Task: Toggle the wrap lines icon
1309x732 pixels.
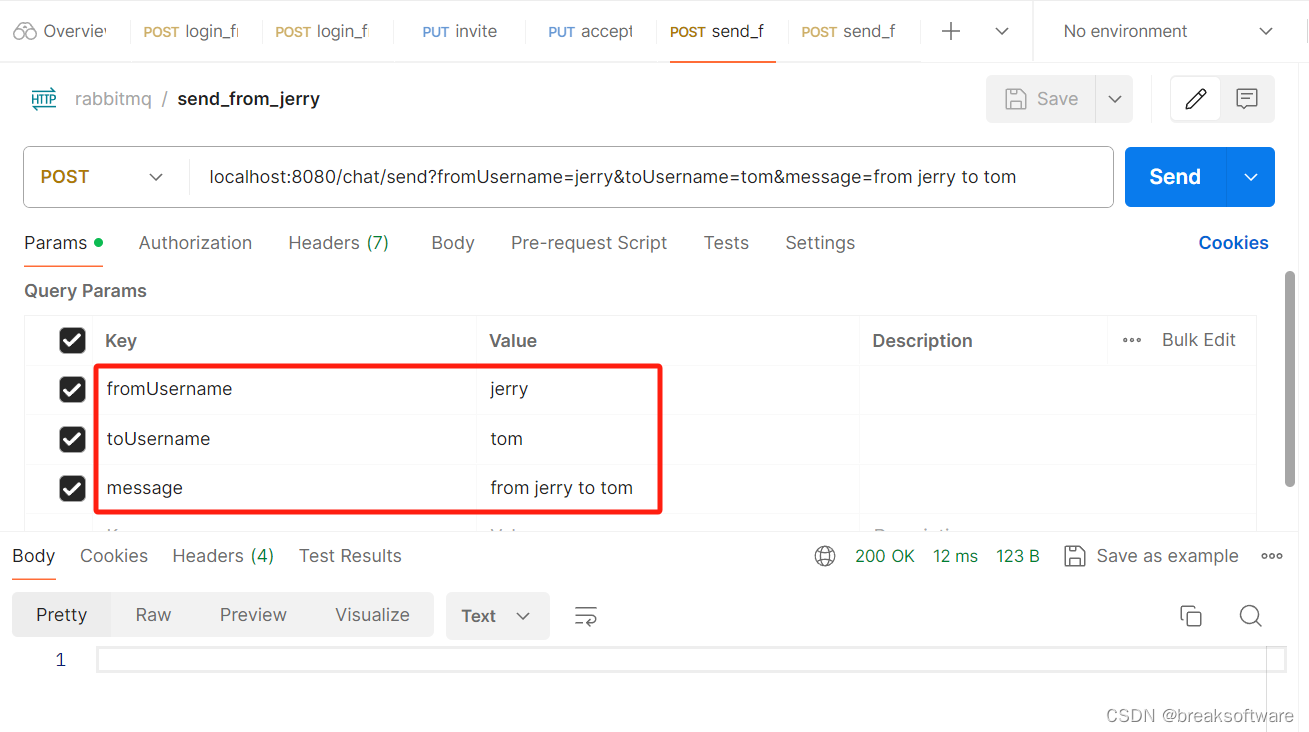Action: (x=586, y=616)
